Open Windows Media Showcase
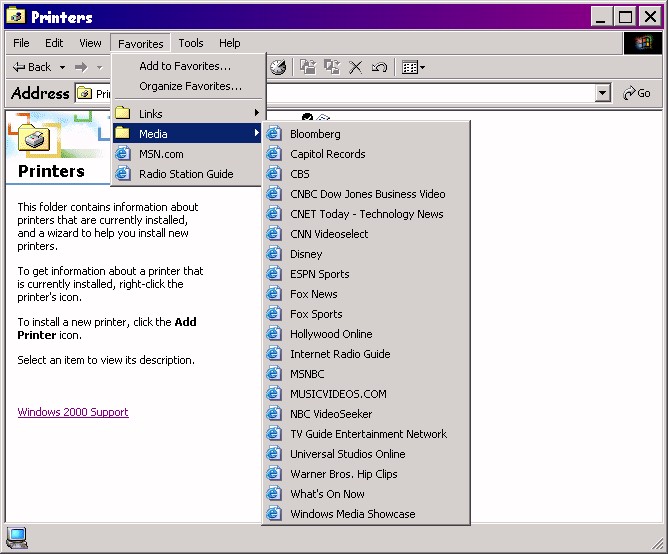The height and width of the screenshot is (554, 668). click(366, 514)
